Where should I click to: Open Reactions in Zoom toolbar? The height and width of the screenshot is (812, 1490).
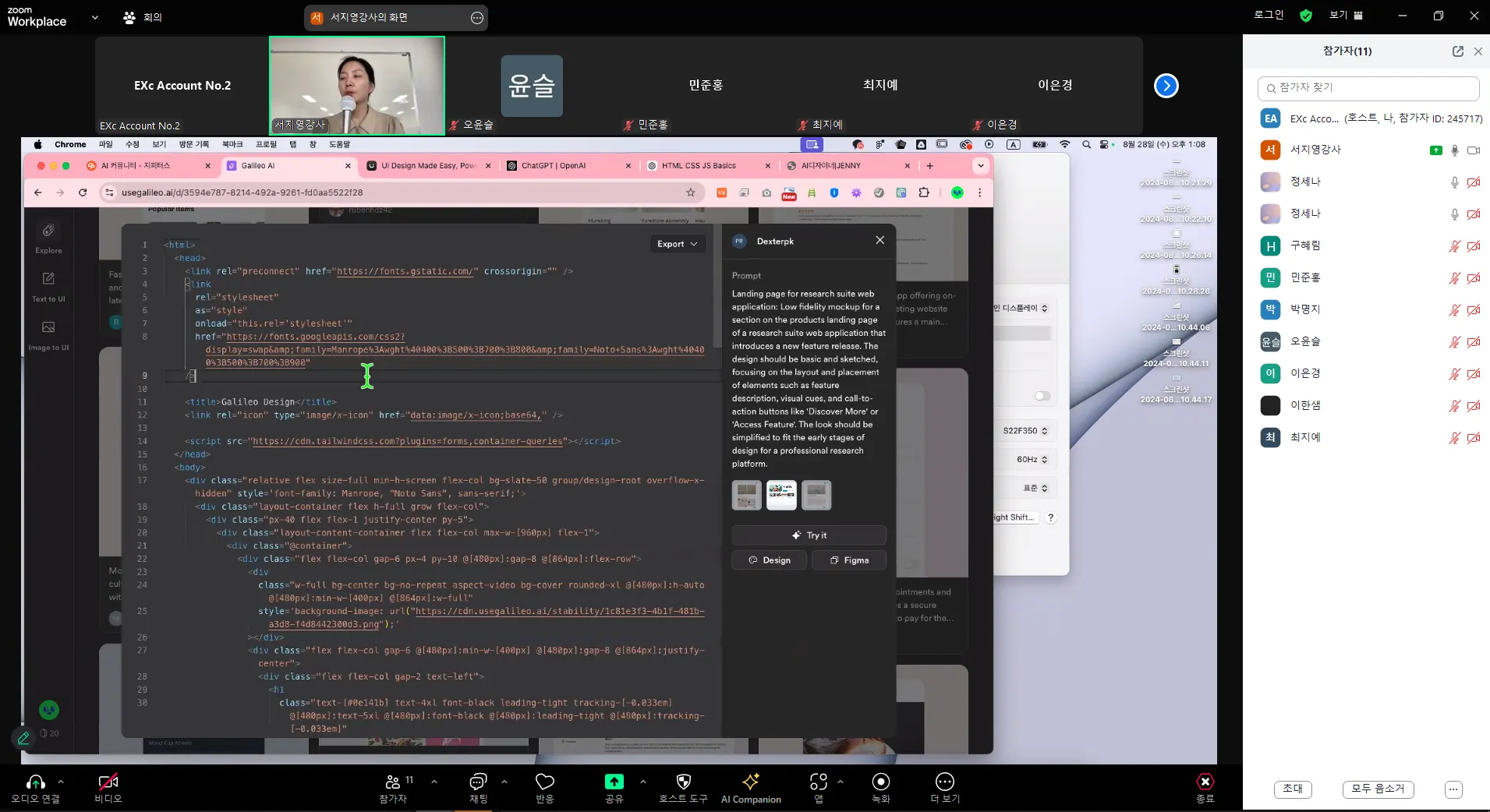(x=545, y=788)
